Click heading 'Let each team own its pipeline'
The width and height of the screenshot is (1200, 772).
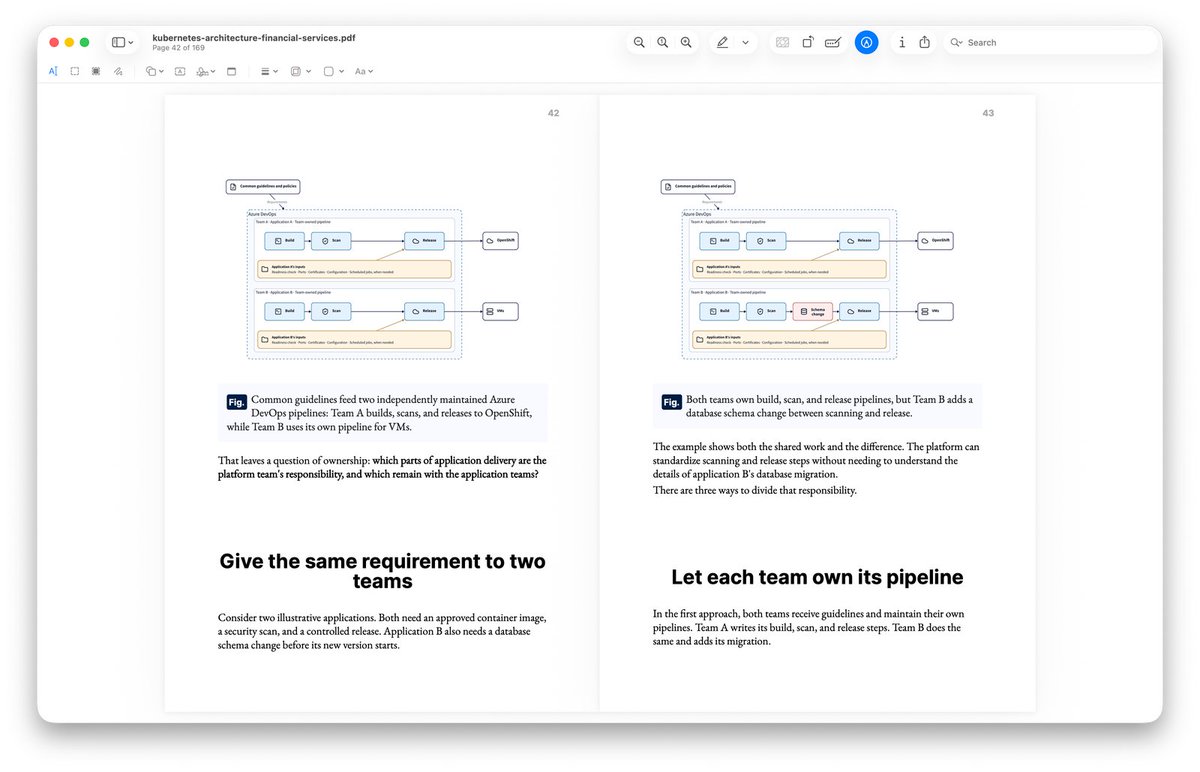coord(817,577)
